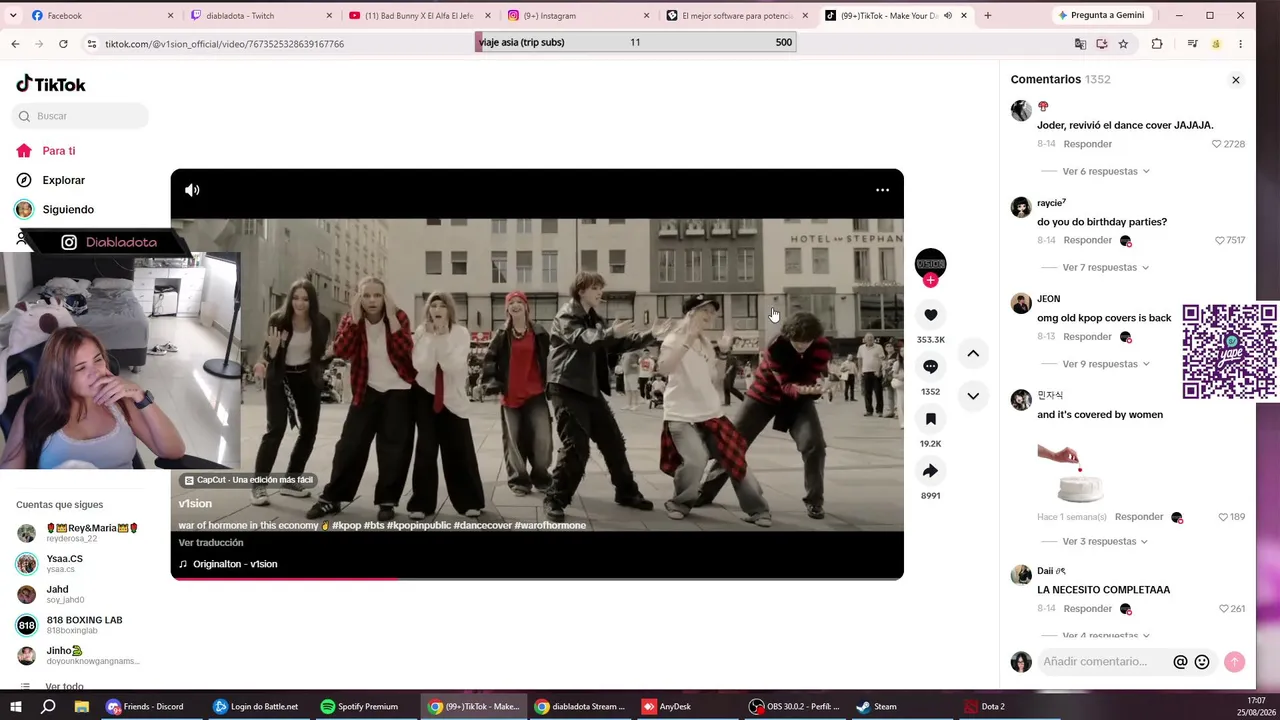Image resolution: width=1280 pixels, height=720 pixels.
Task: Go to the previous video with up arrow
Action: click(973, 354)
